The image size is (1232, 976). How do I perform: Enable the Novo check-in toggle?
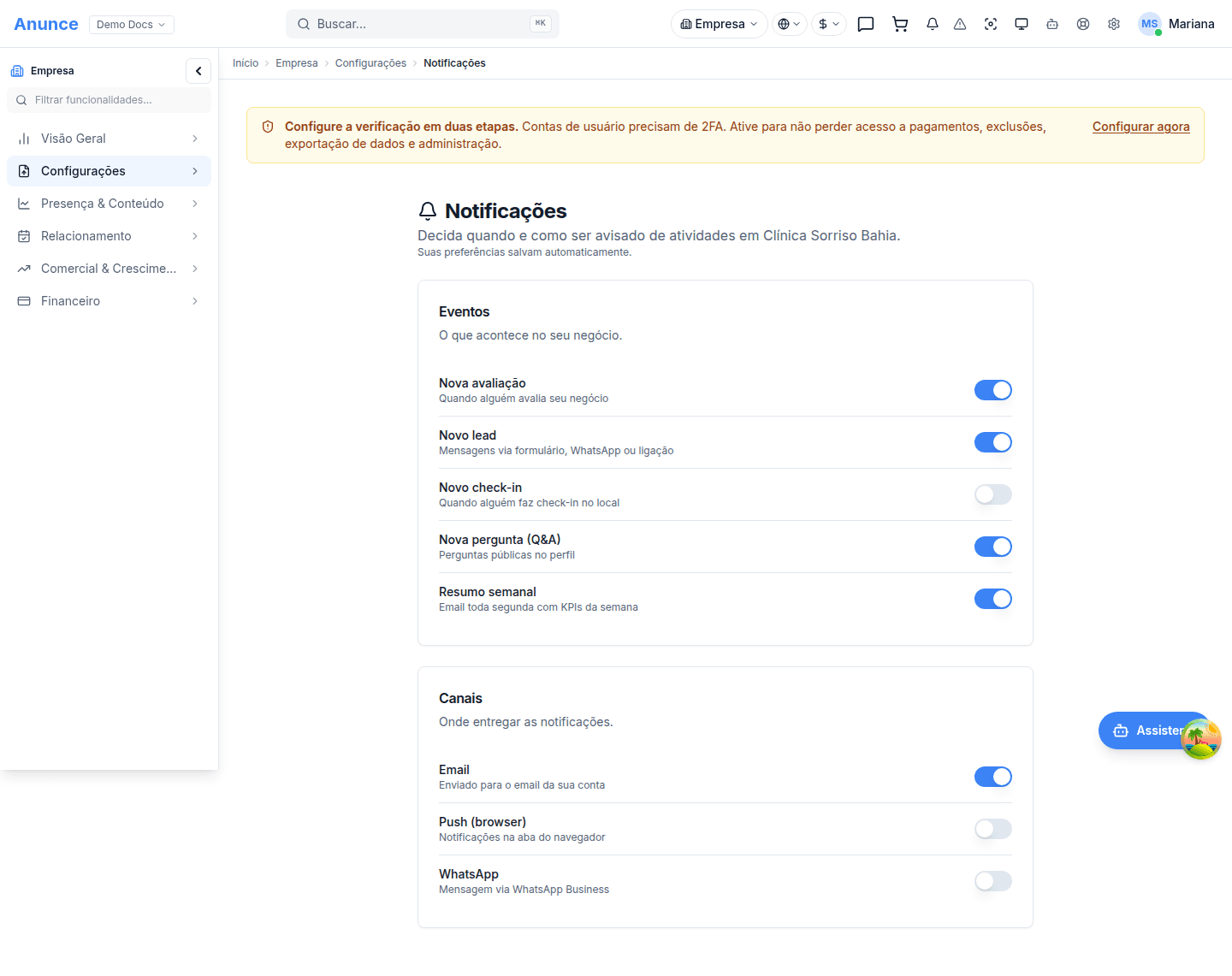(993, 494)
